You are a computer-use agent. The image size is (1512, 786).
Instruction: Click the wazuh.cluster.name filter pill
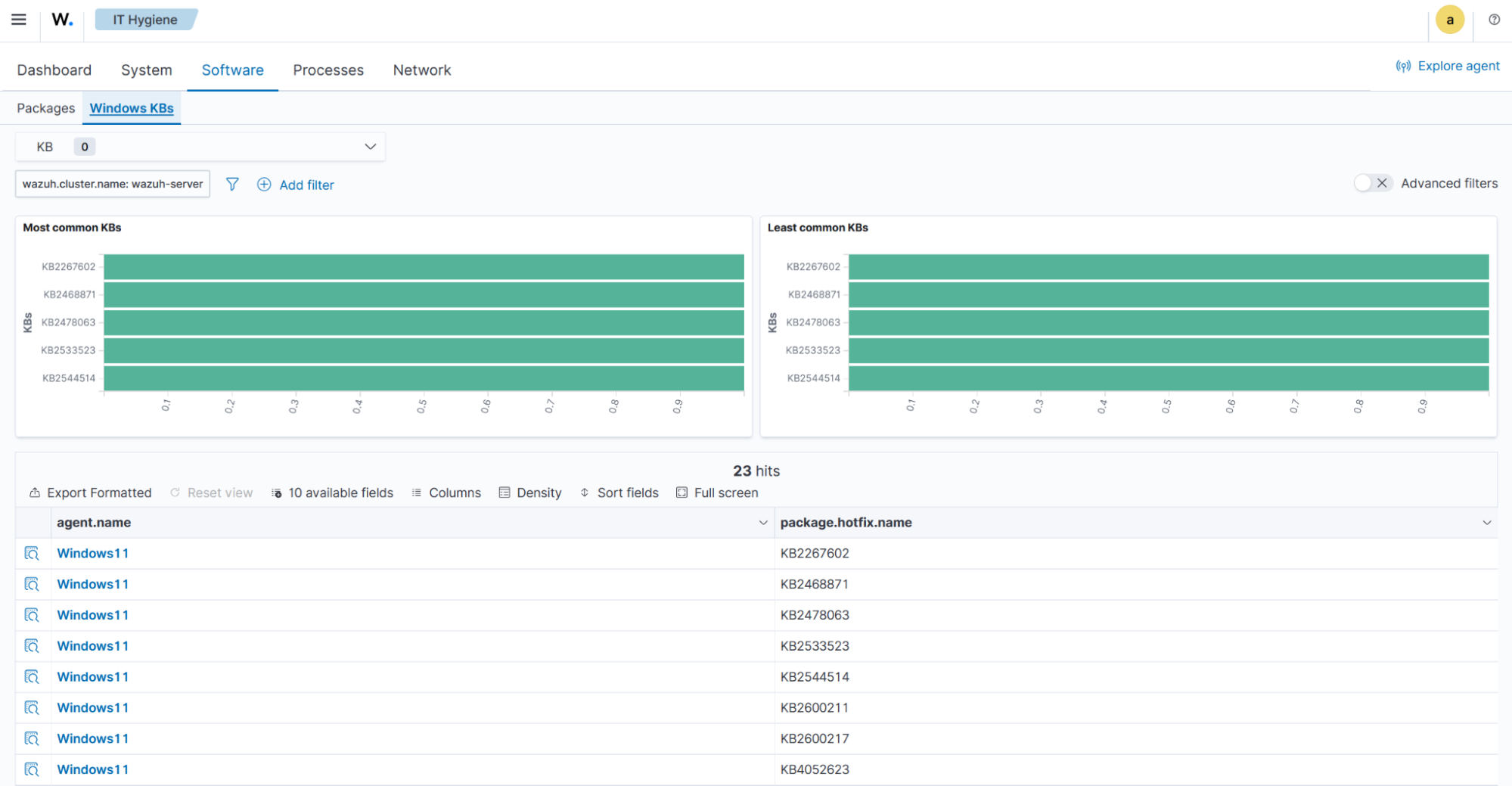113,184
